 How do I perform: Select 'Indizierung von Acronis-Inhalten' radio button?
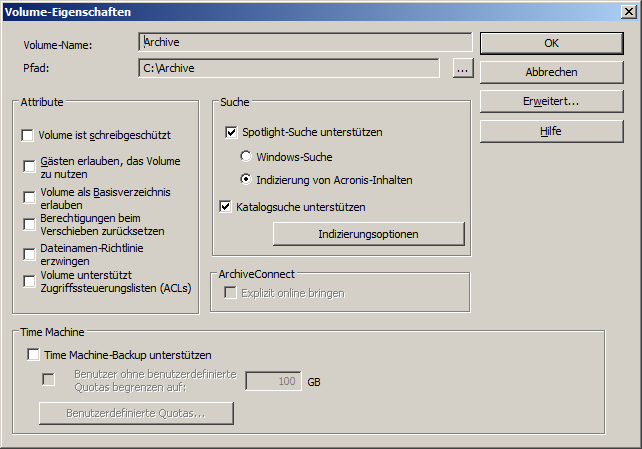point(246,180)
